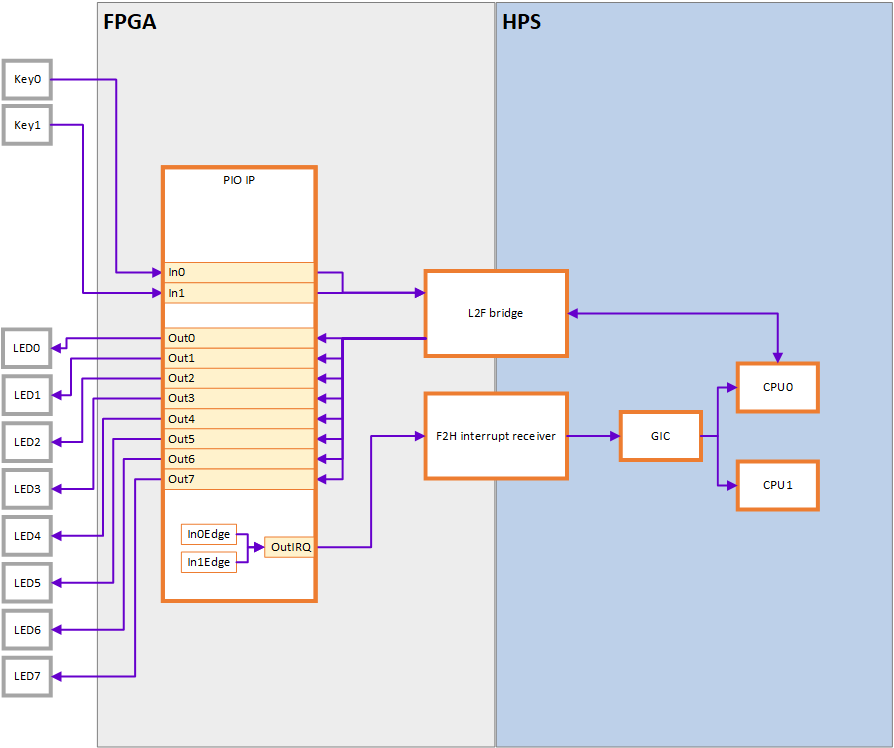
Task: Toggle the Key1 input
Action: tap(27, 125)
